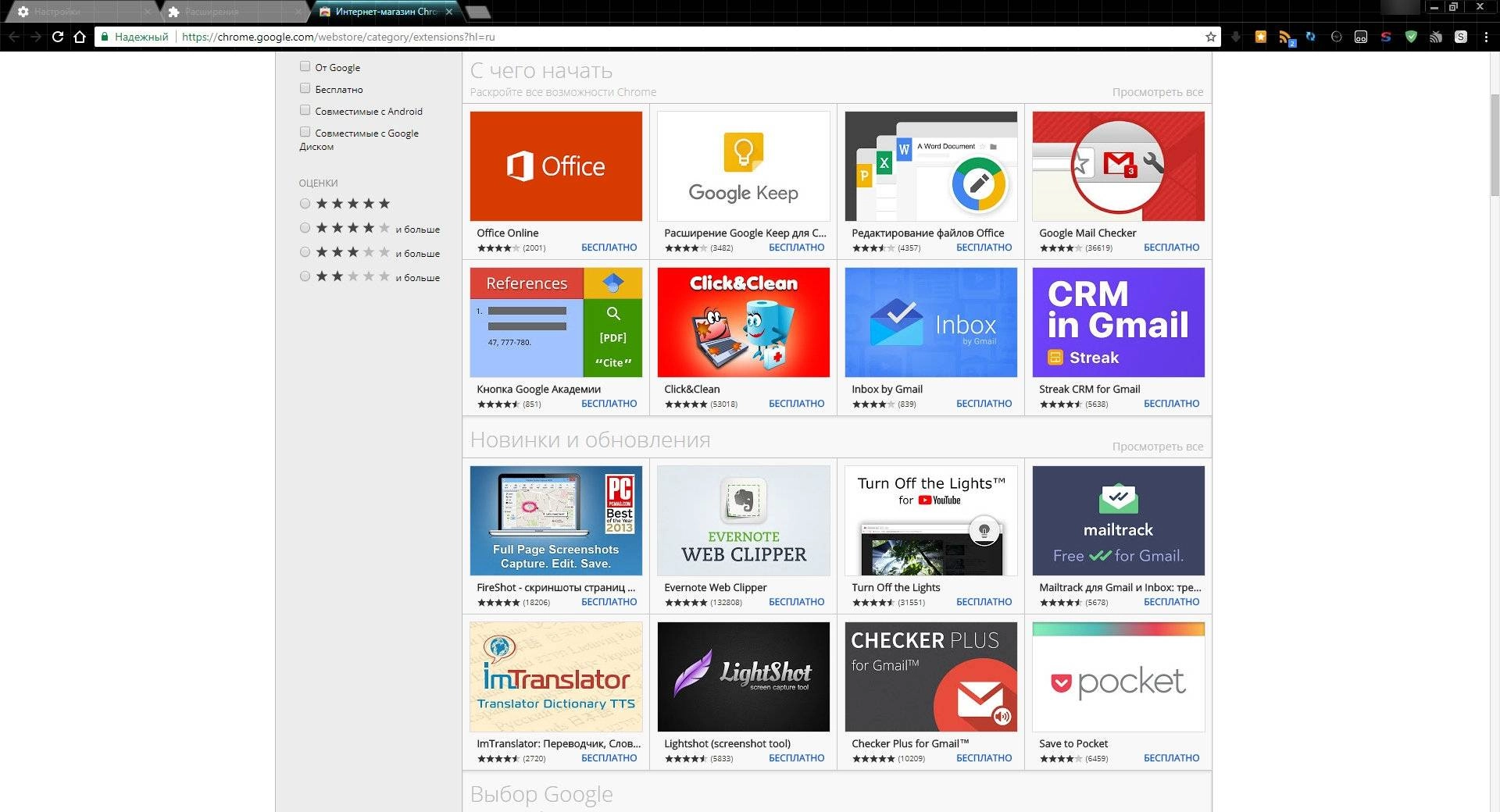Open the gray download arrow extension

[x=1235, y=37]
